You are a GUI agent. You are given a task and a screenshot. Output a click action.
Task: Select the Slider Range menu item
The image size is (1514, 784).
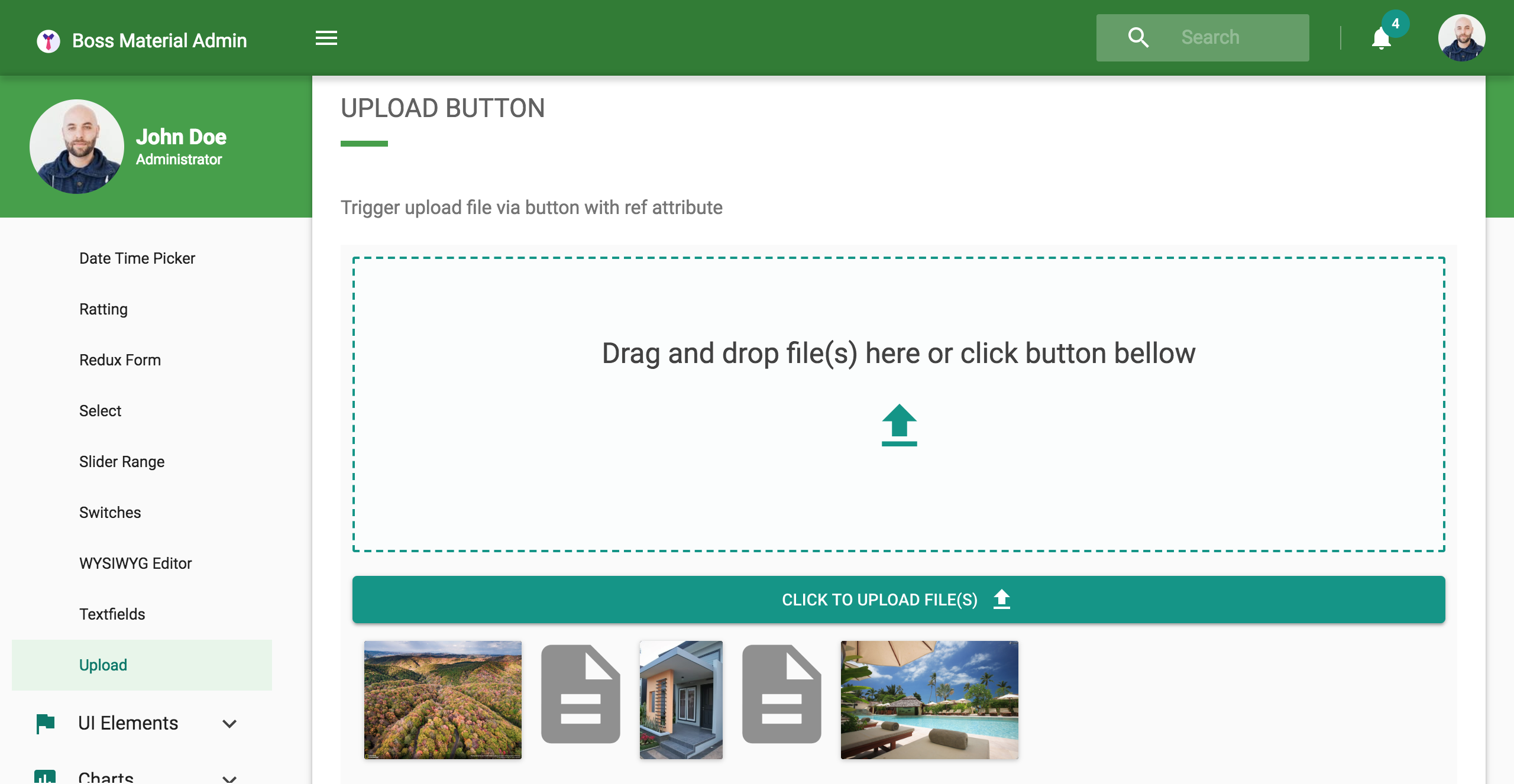tap(122, 462)
